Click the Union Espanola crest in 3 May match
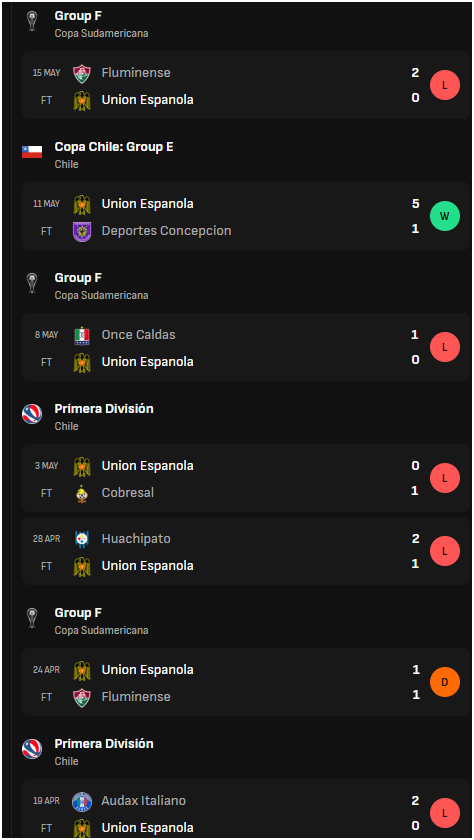 coord(82,466)
